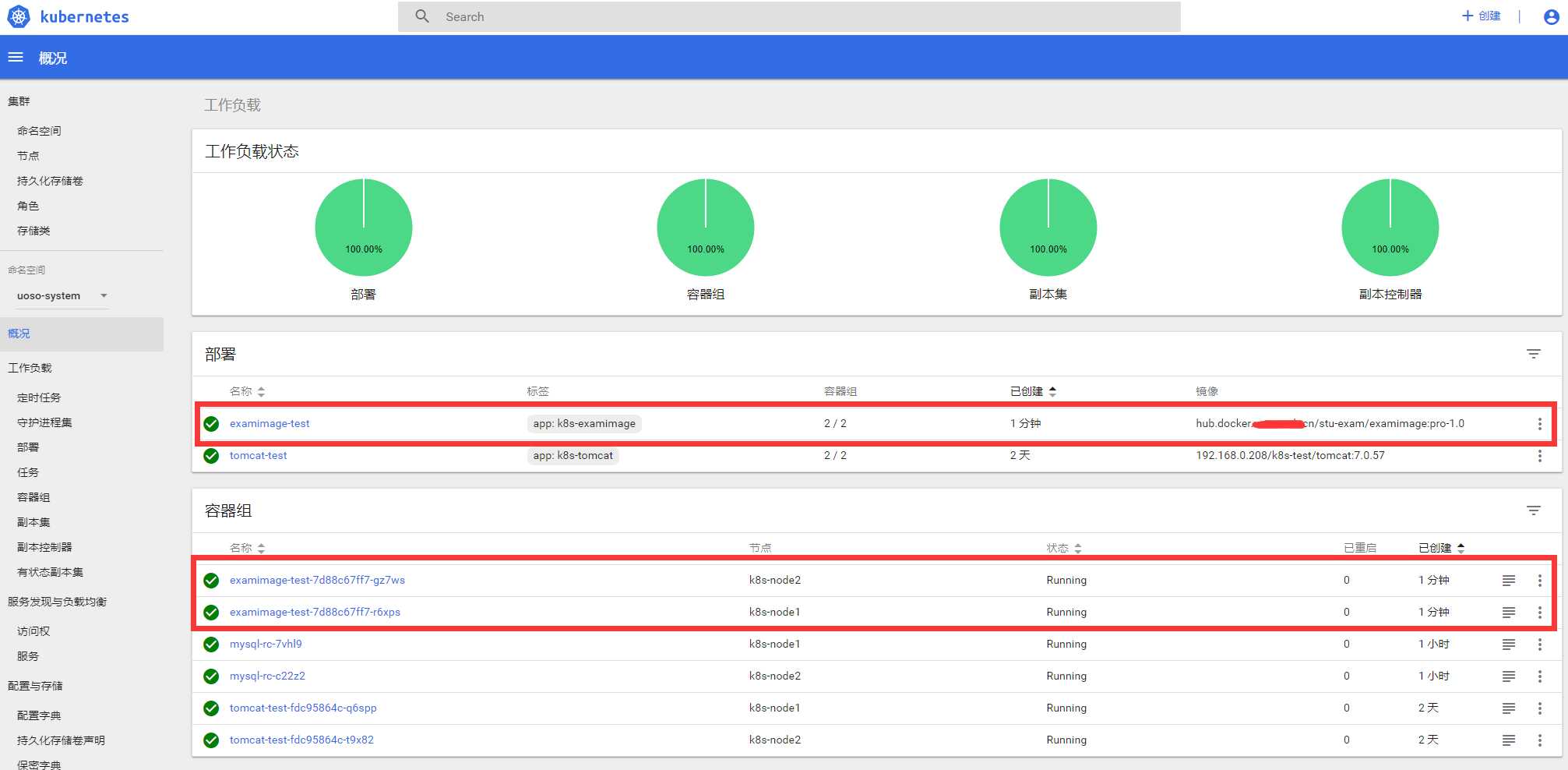Open actions menu for tomcat-test-fdc95864c-t9x82 pod
The image size is (1568, 770).
[x=1539, y=740]
